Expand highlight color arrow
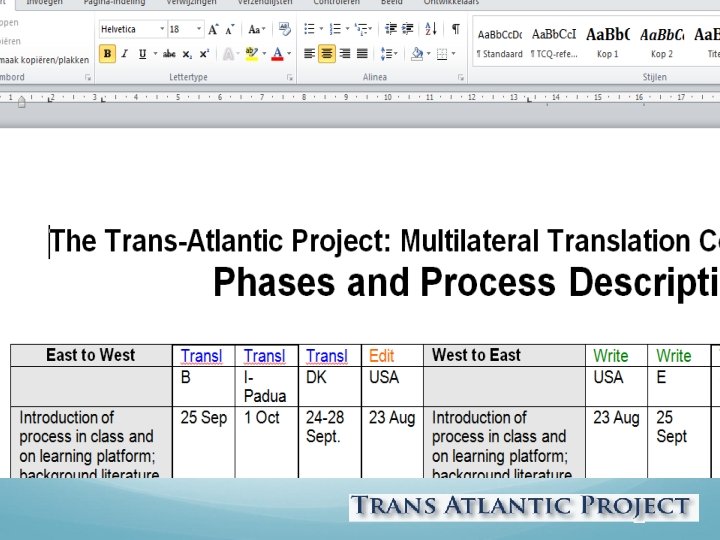The image size is (720, 540). 264,54
